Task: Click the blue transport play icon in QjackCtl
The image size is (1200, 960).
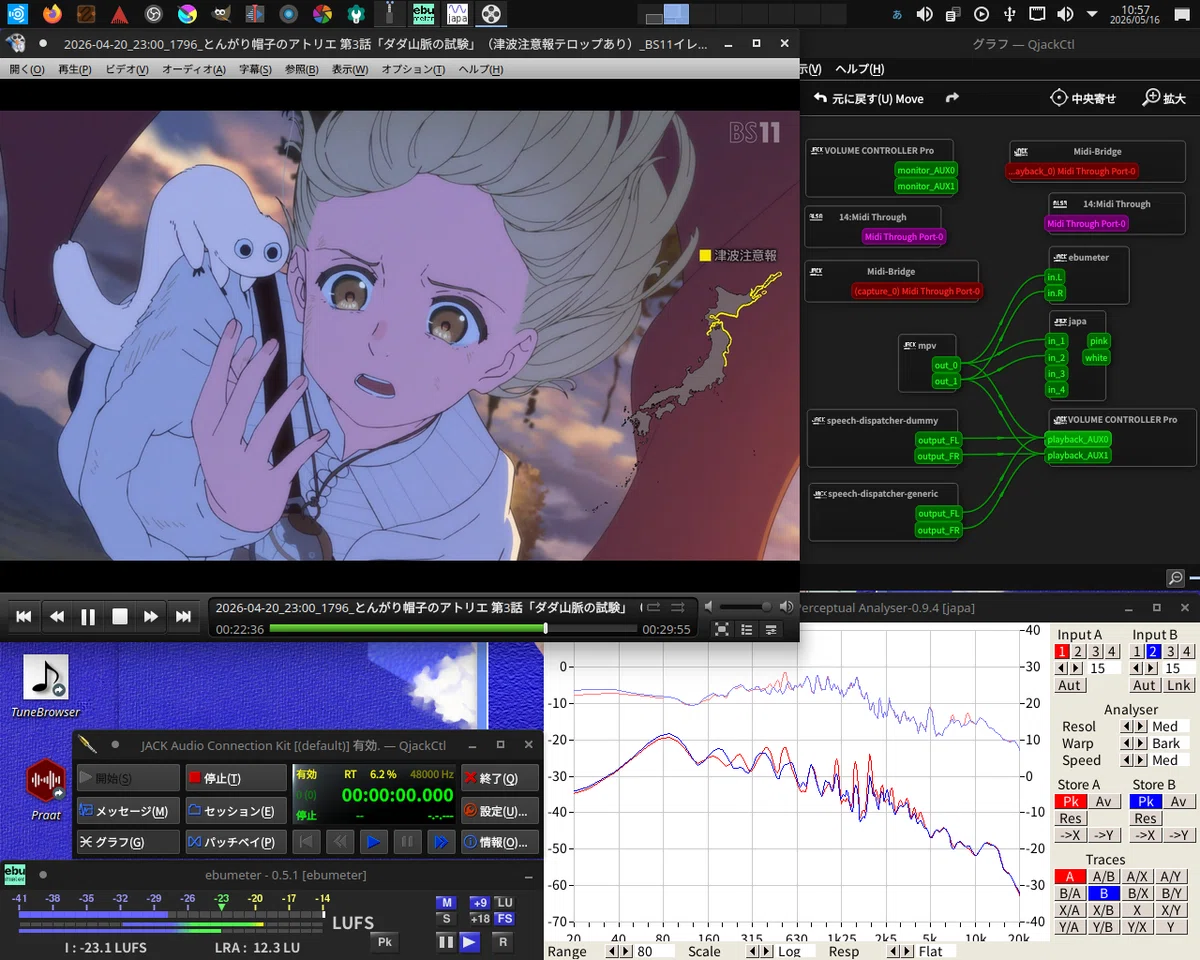Action: click(x=373, y=842)
